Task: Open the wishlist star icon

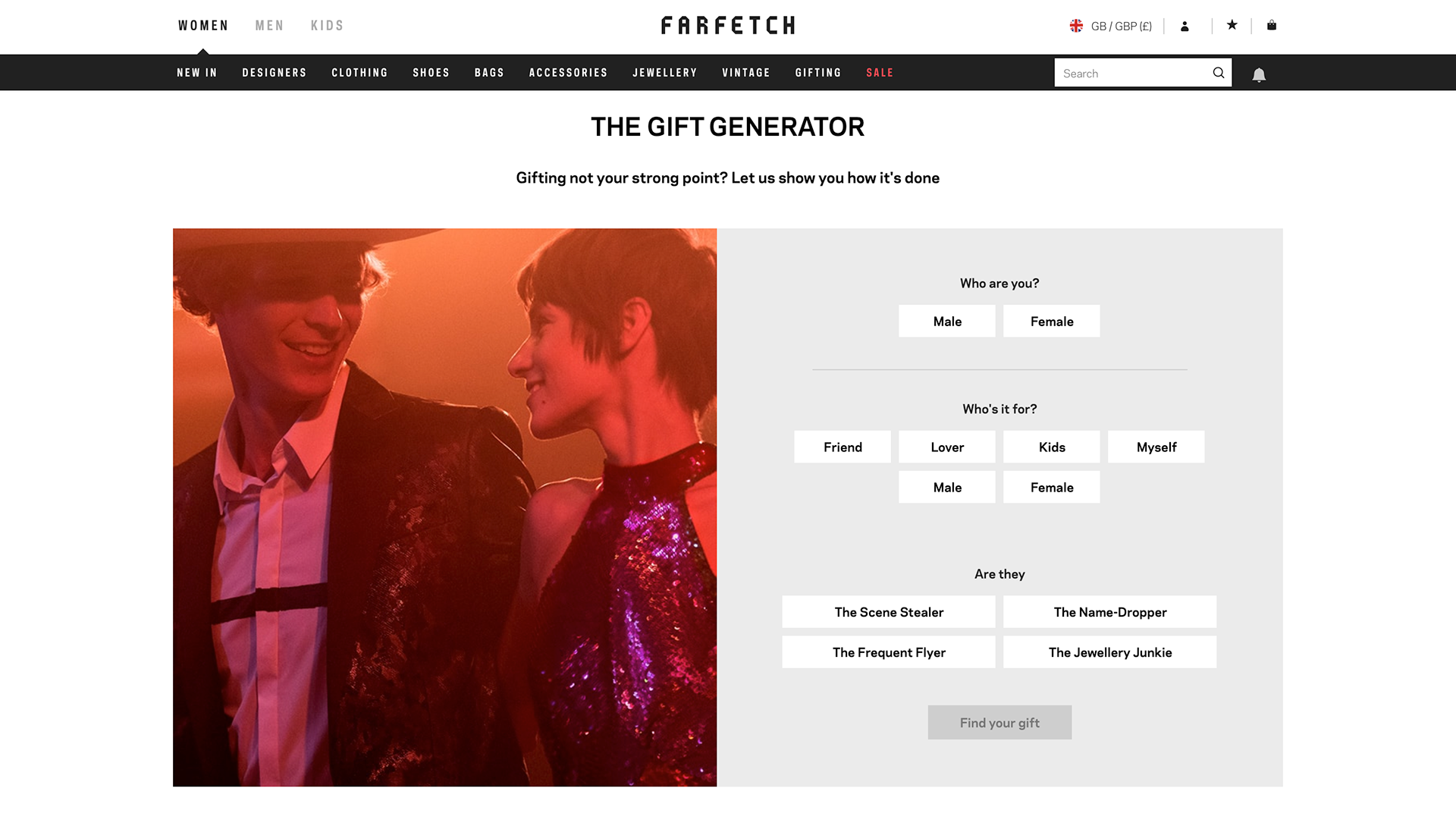Action: click(1232, 25)
